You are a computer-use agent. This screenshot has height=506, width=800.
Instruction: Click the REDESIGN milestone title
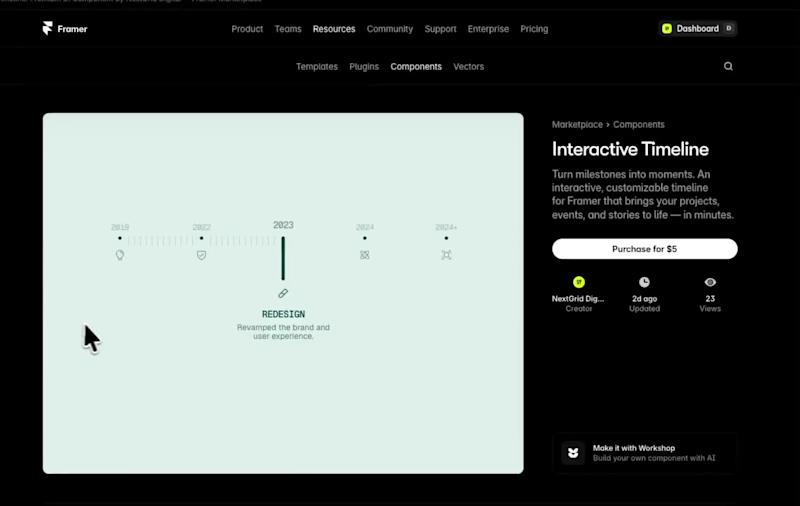pos(283,314)
